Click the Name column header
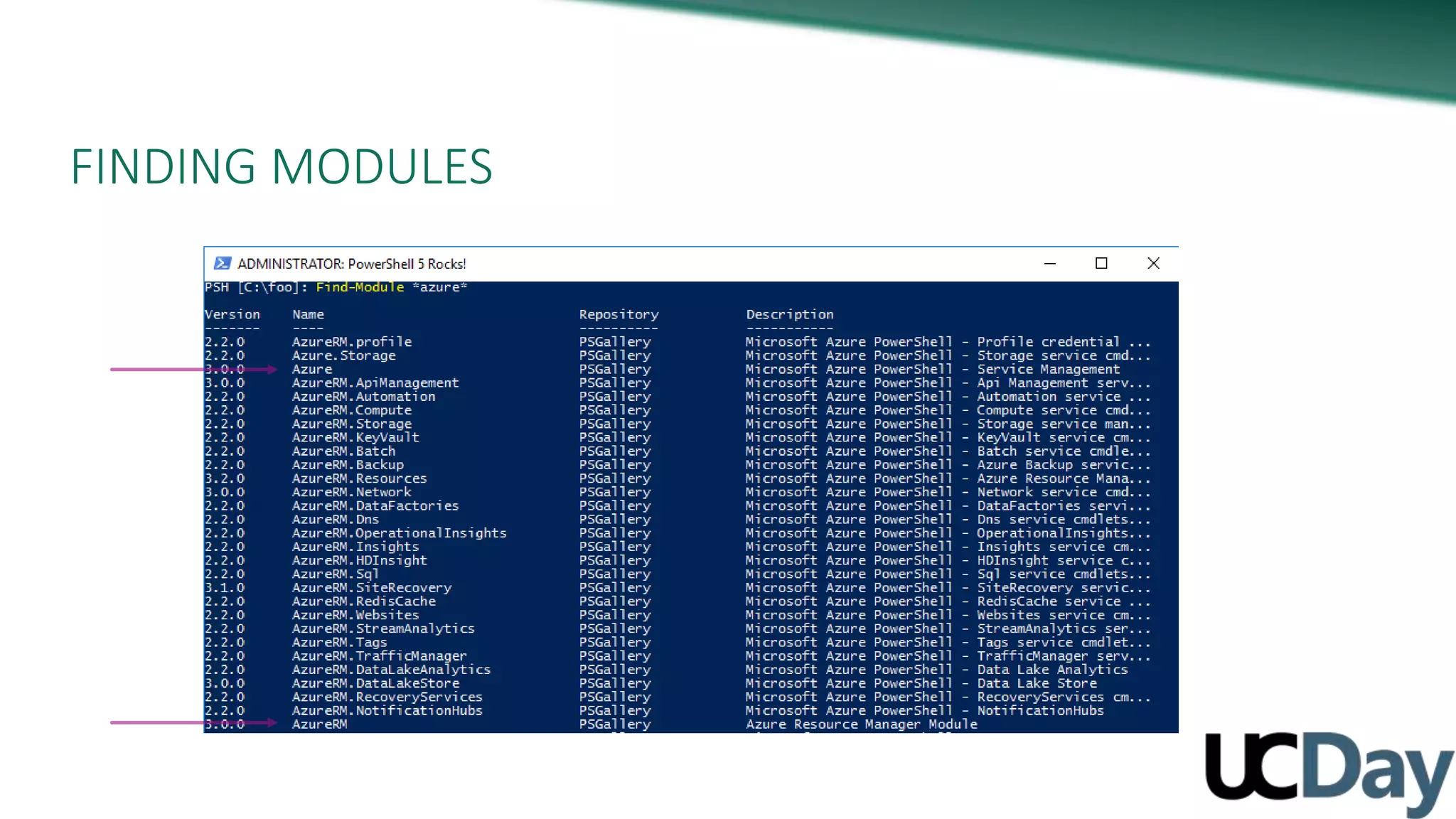This screenshot has height=819, width=1456. click(308, 314)
